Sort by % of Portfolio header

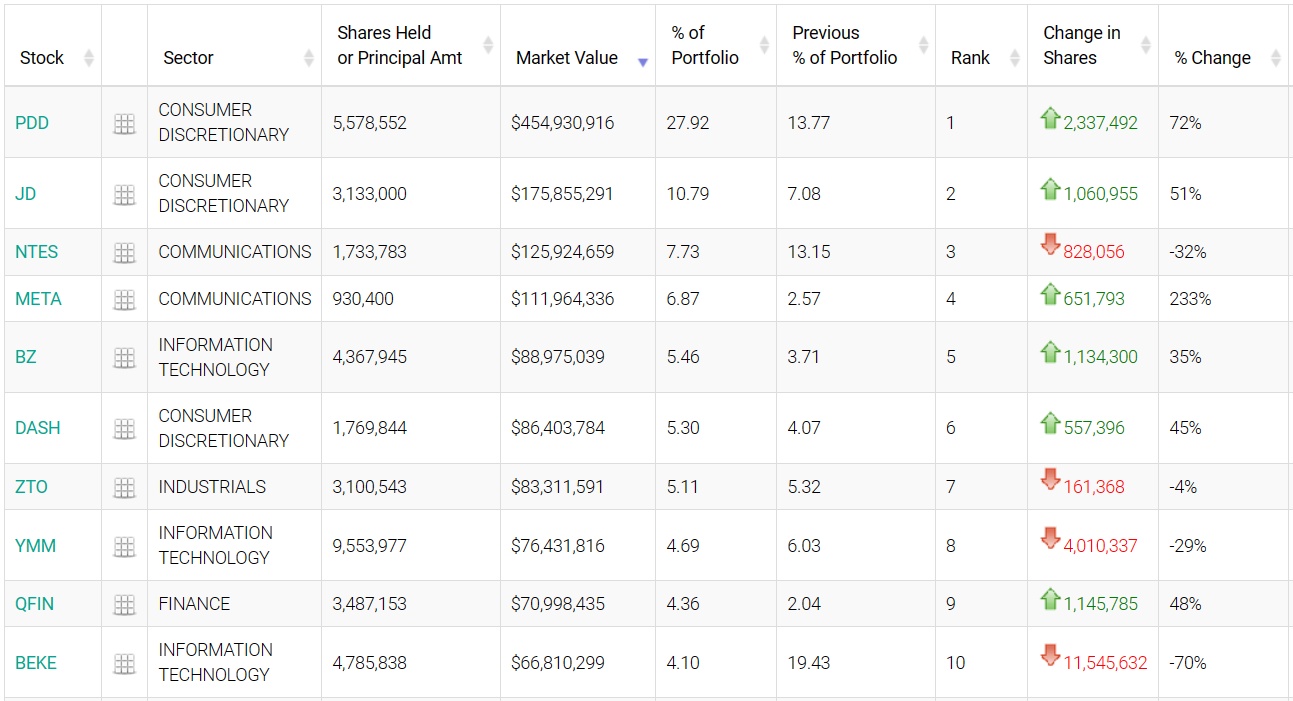pyautogui.click(x=705, y=46)
